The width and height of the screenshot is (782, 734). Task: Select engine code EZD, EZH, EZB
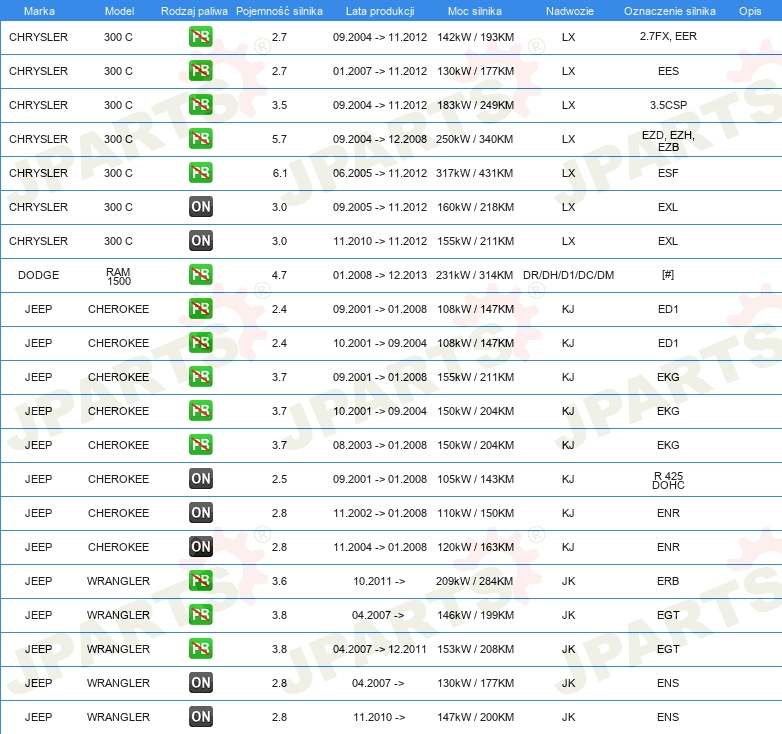(668, 141)
